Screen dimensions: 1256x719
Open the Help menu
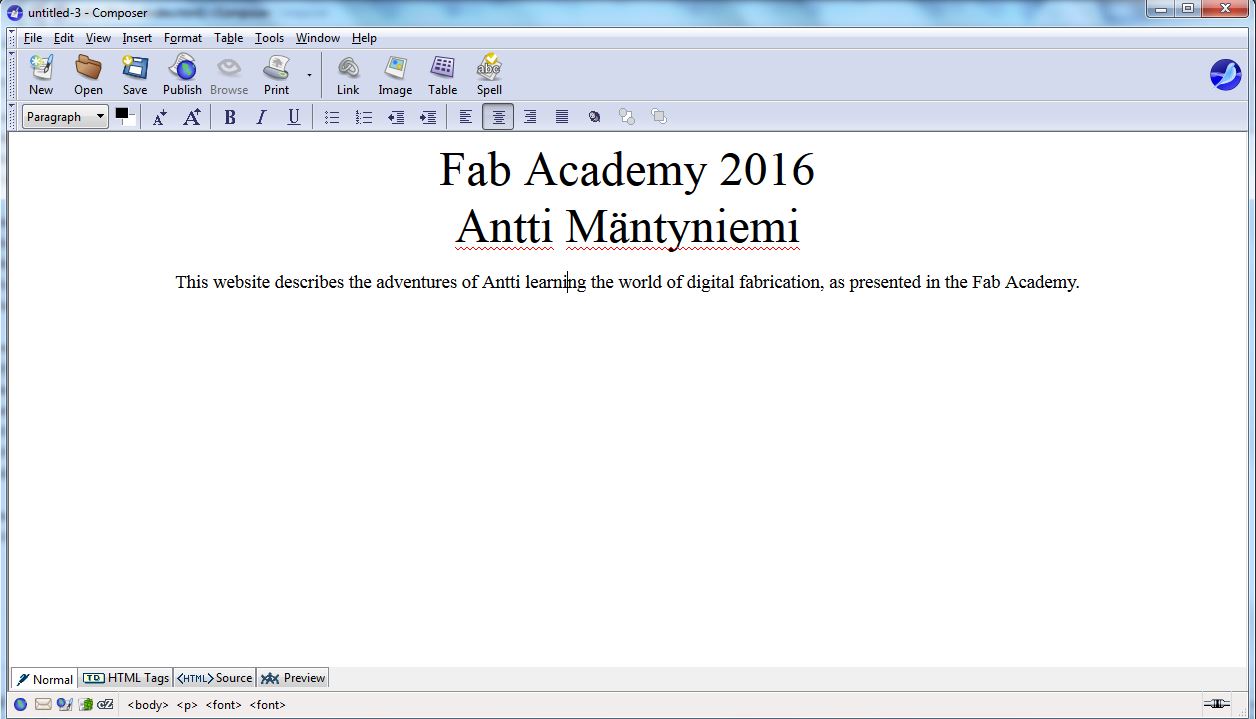[364, 38]
